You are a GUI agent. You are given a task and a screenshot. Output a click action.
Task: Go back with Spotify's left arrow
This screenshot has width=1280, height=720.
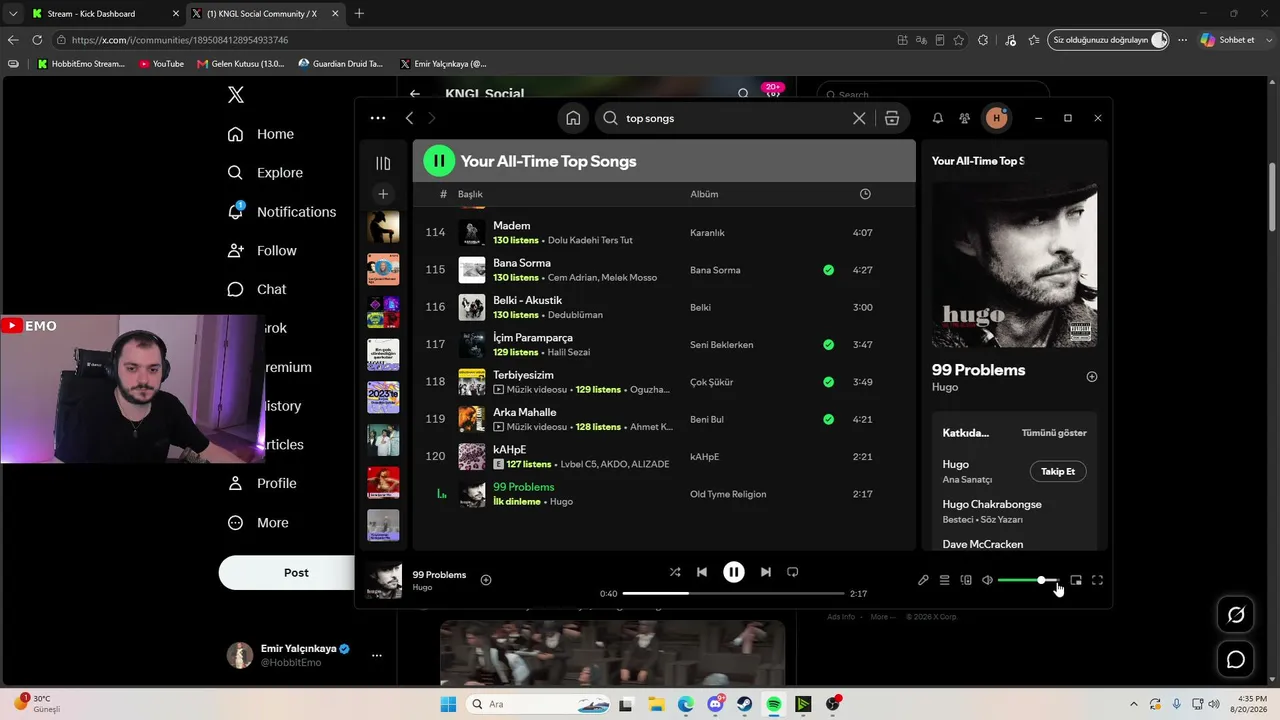pos(409,118)
